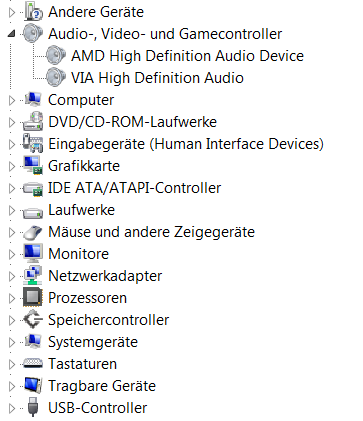Select VIA High Definition Audio device
This screenshot has height=421, width=363.
click(157, 78)
